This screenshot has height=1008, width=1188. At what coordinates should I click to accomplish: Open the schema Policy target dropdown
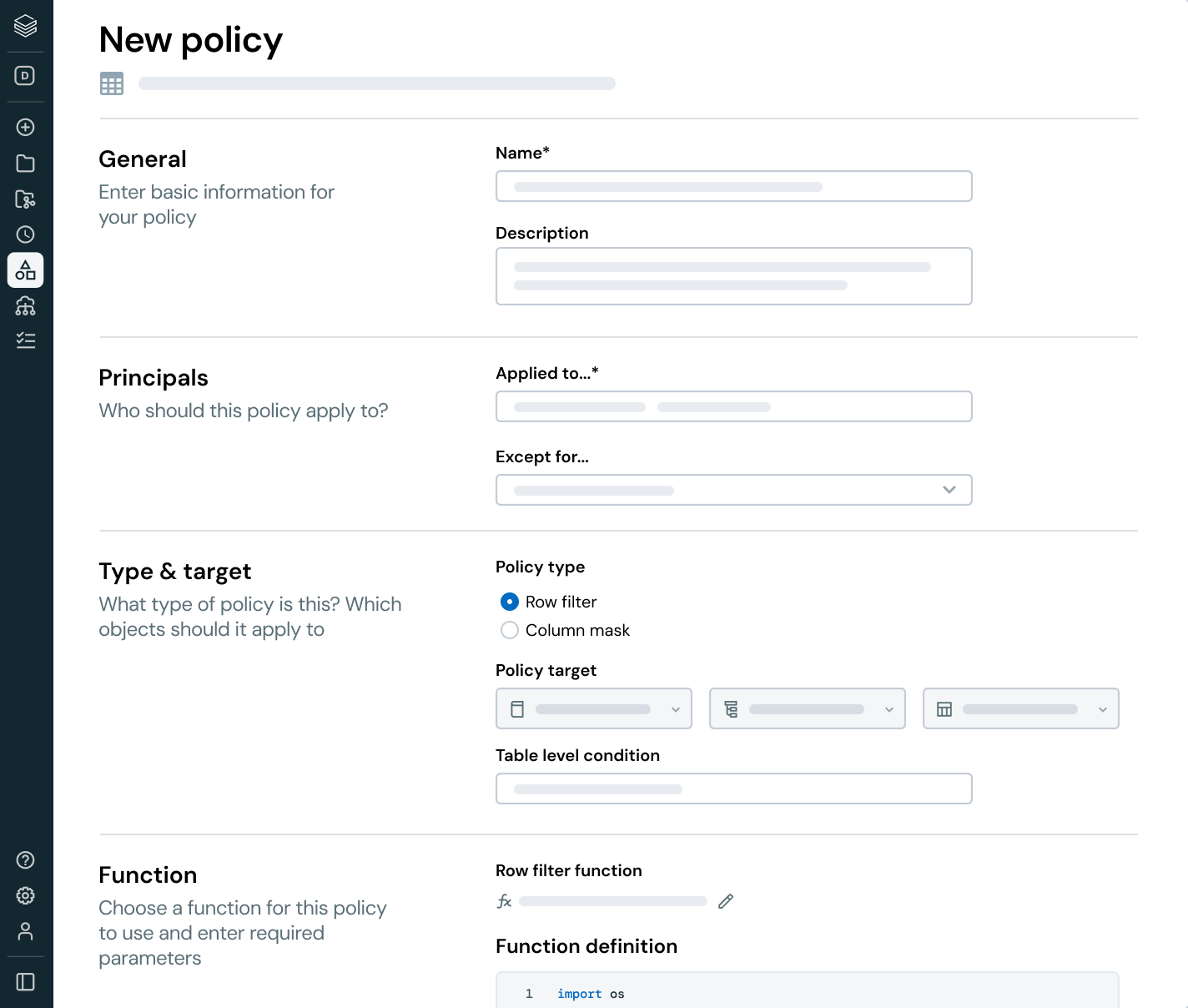click(x=808, y=708)
